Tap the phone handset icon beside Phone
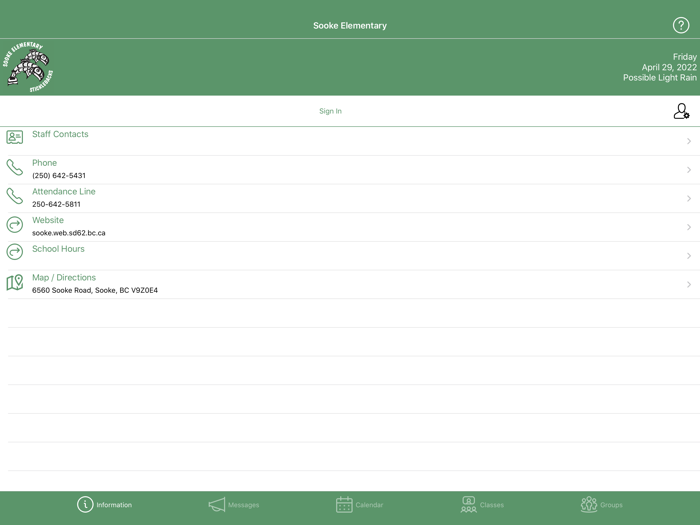 tap(15, 167)
